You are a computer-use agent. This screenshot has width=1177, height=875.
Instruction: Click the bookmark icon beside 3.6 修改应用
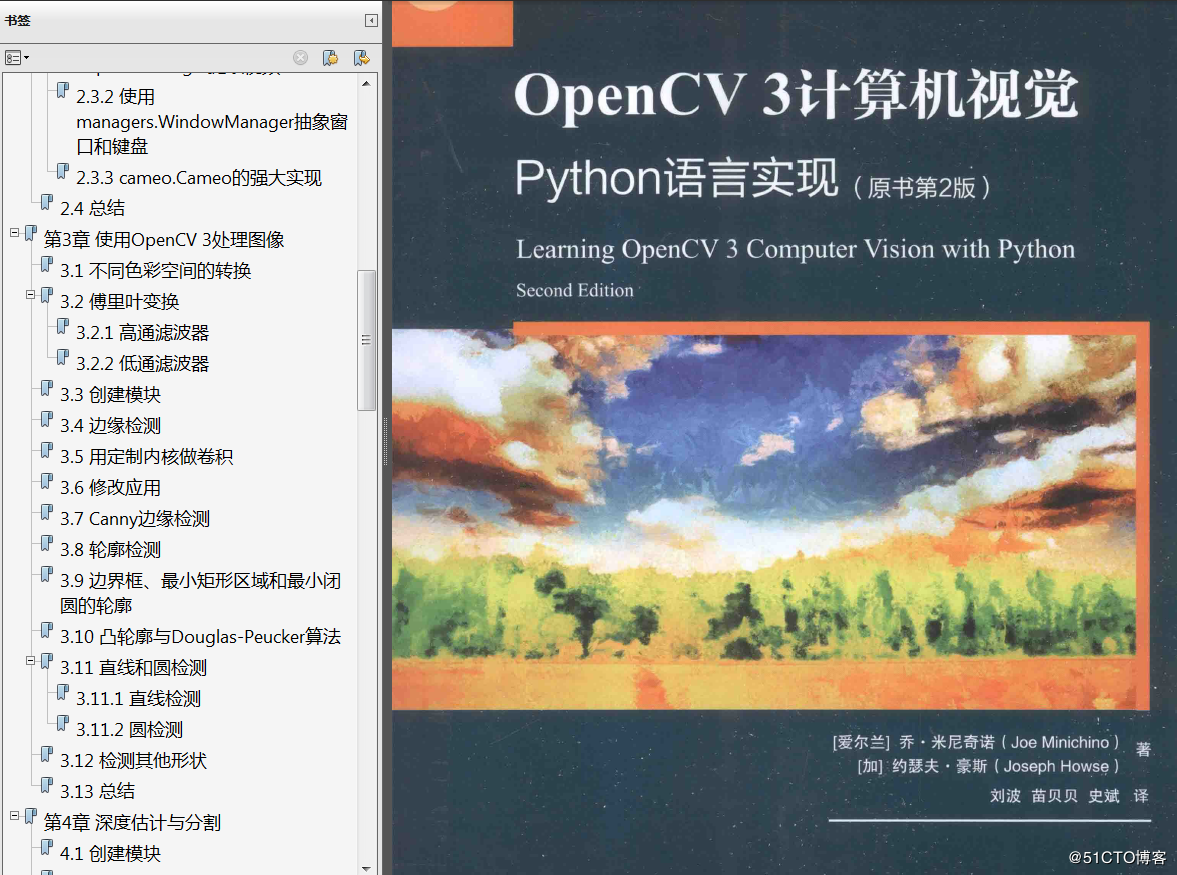tap(47, 482)
